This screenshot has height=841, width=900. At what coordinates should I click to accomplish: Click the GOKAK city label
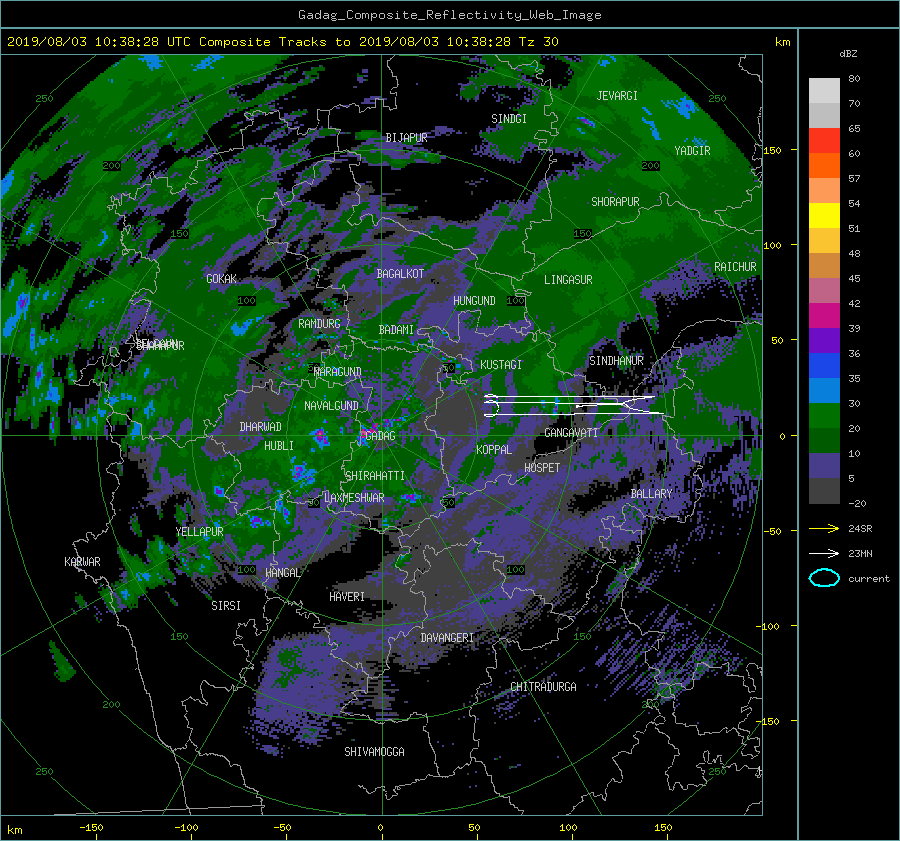(222, 279)
